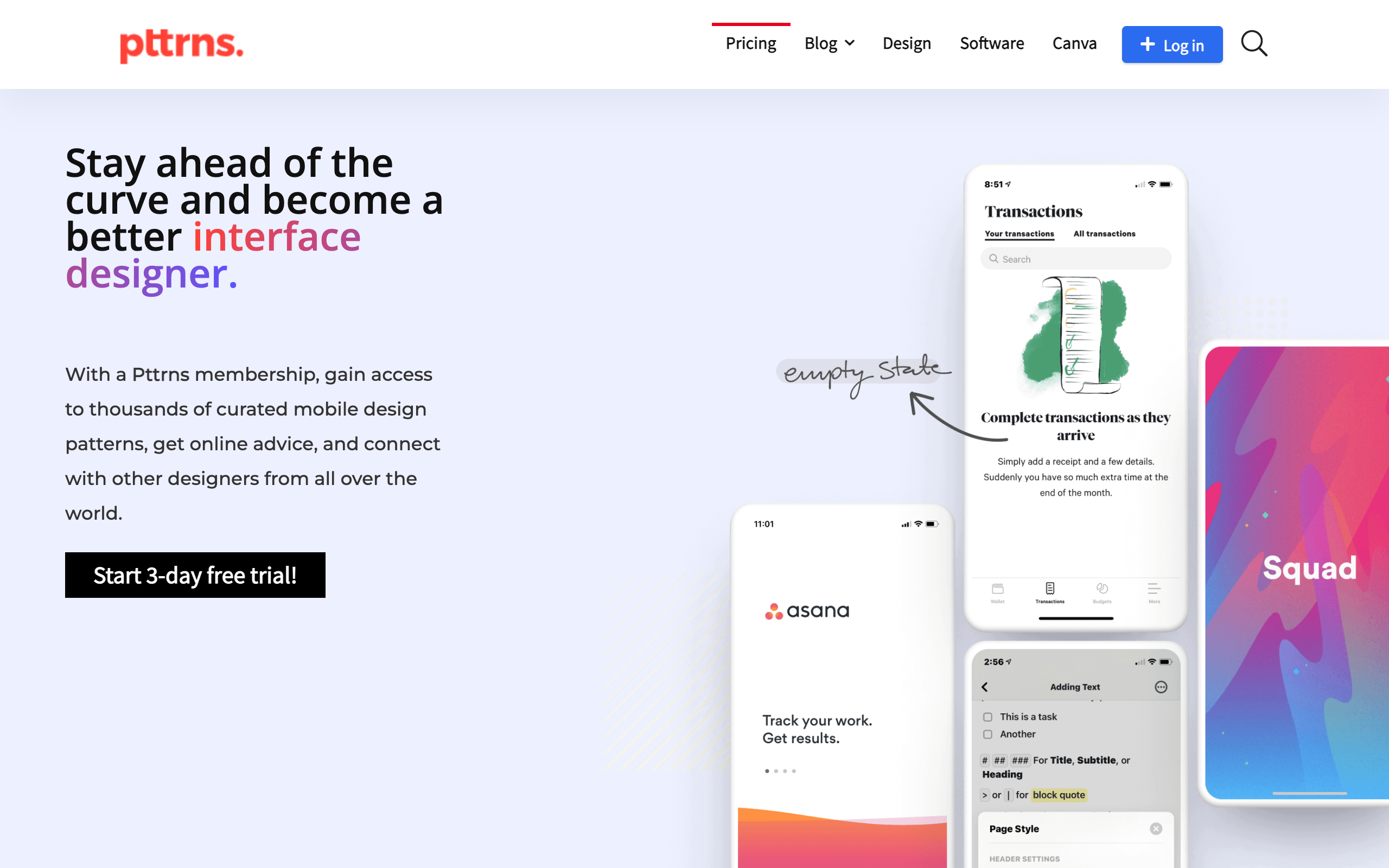
Task: Click the ellipsis circle icon in Adding Text
Action: (1161, 687)
